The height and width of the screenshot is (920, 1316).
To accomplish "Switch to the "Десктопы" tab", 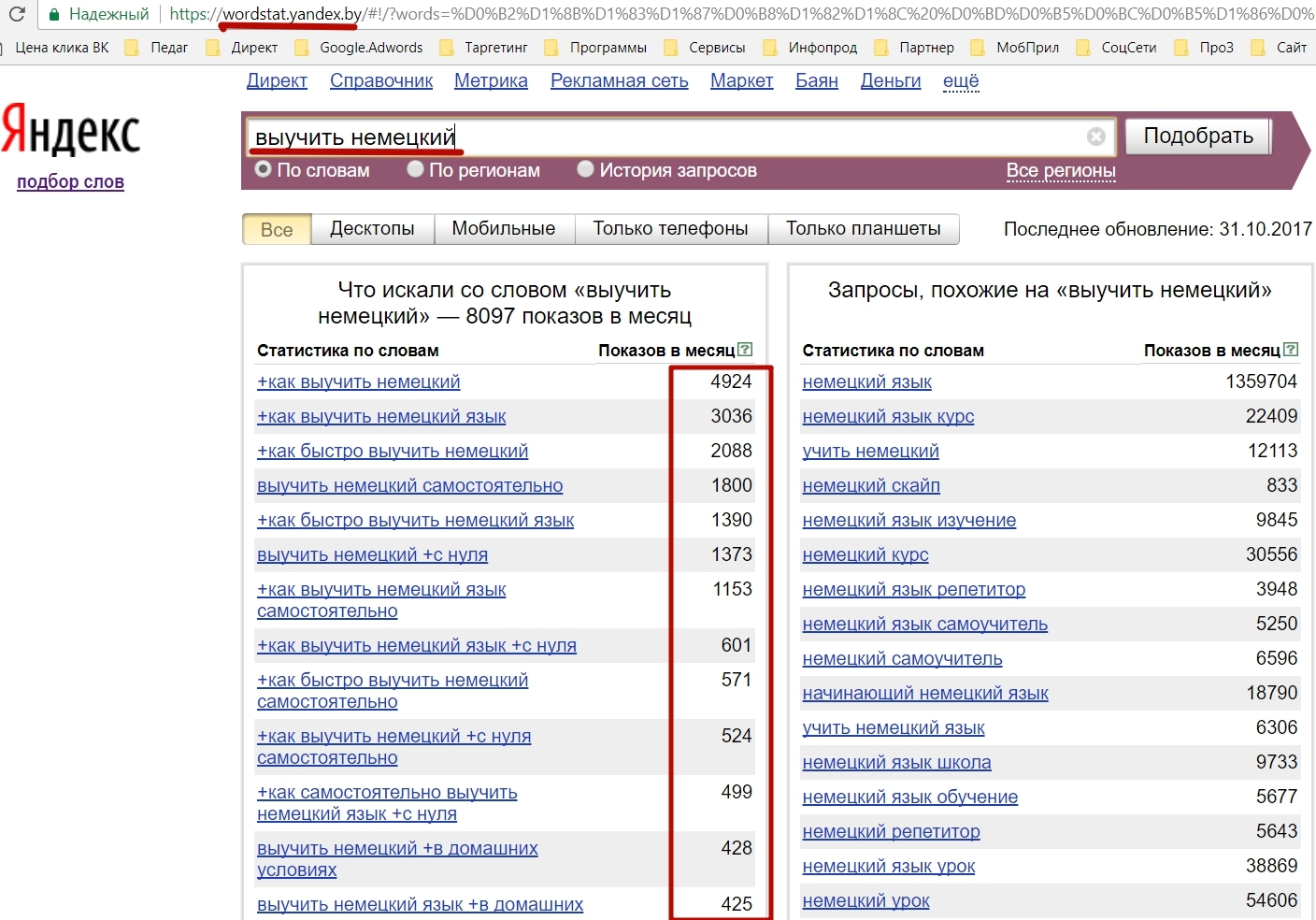I will pyautogui.click(x=372, y=229).
